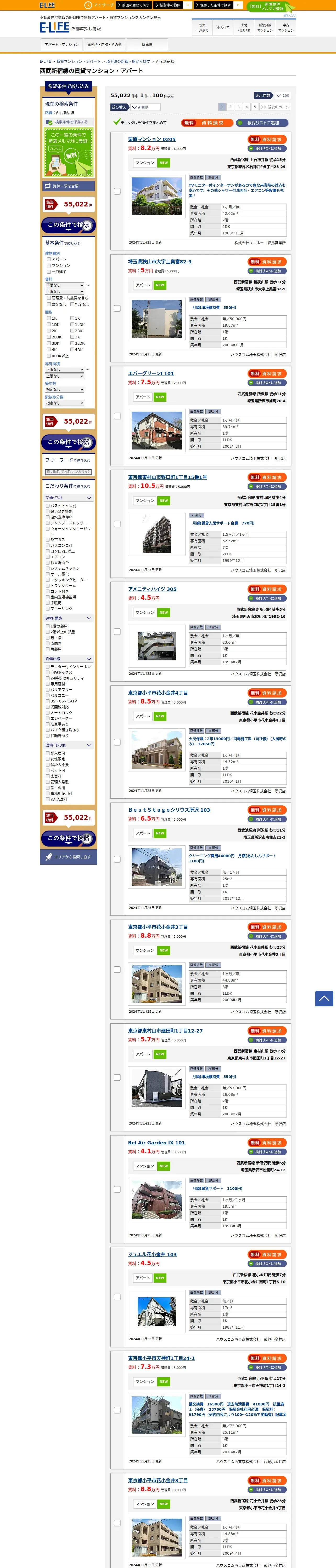Tick the 敷金なし checkbox
The image size is (336, 1568).
(49, 304)
